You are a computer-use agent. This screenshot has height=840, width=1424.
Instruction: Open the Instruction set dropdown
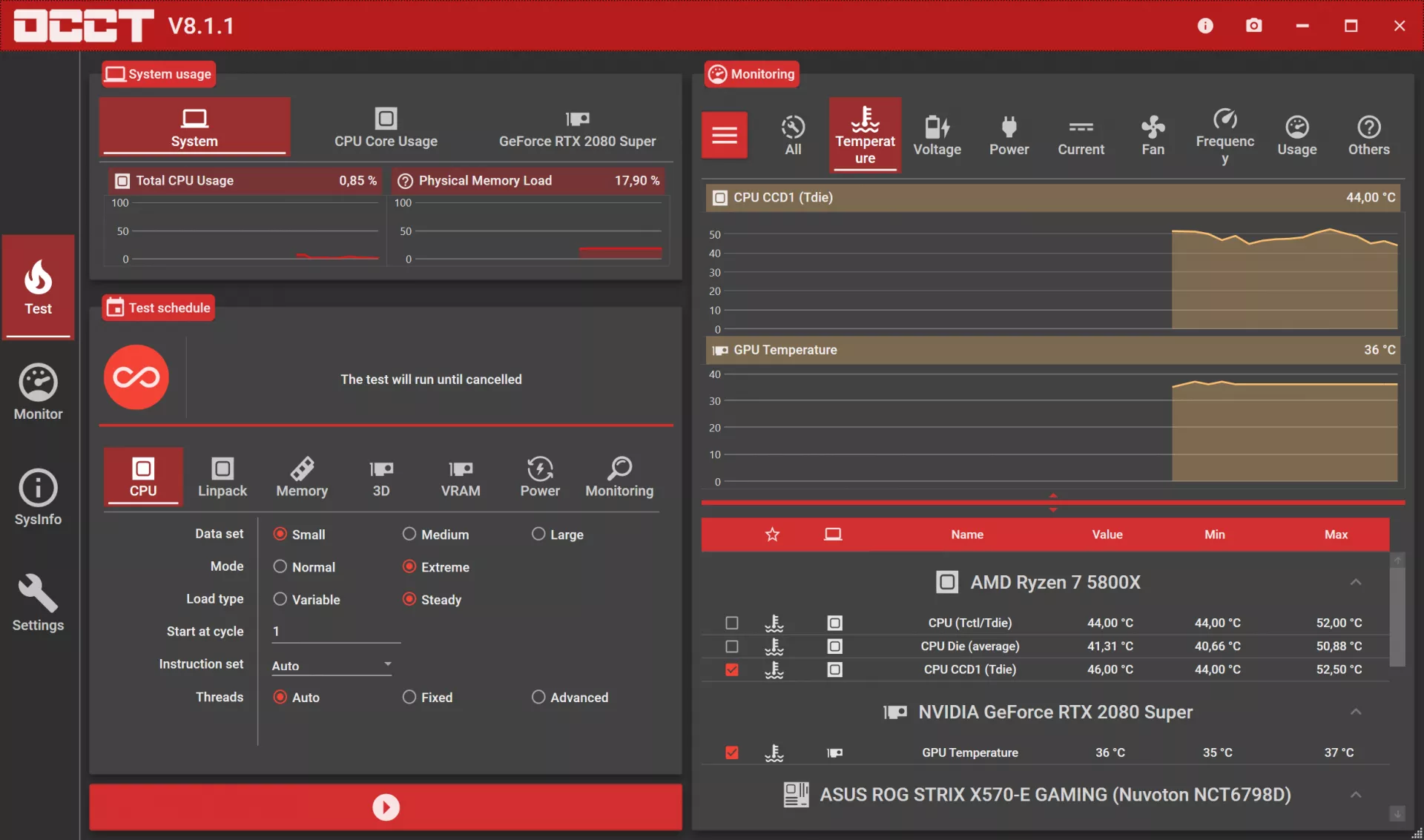(x=332, y=665)
